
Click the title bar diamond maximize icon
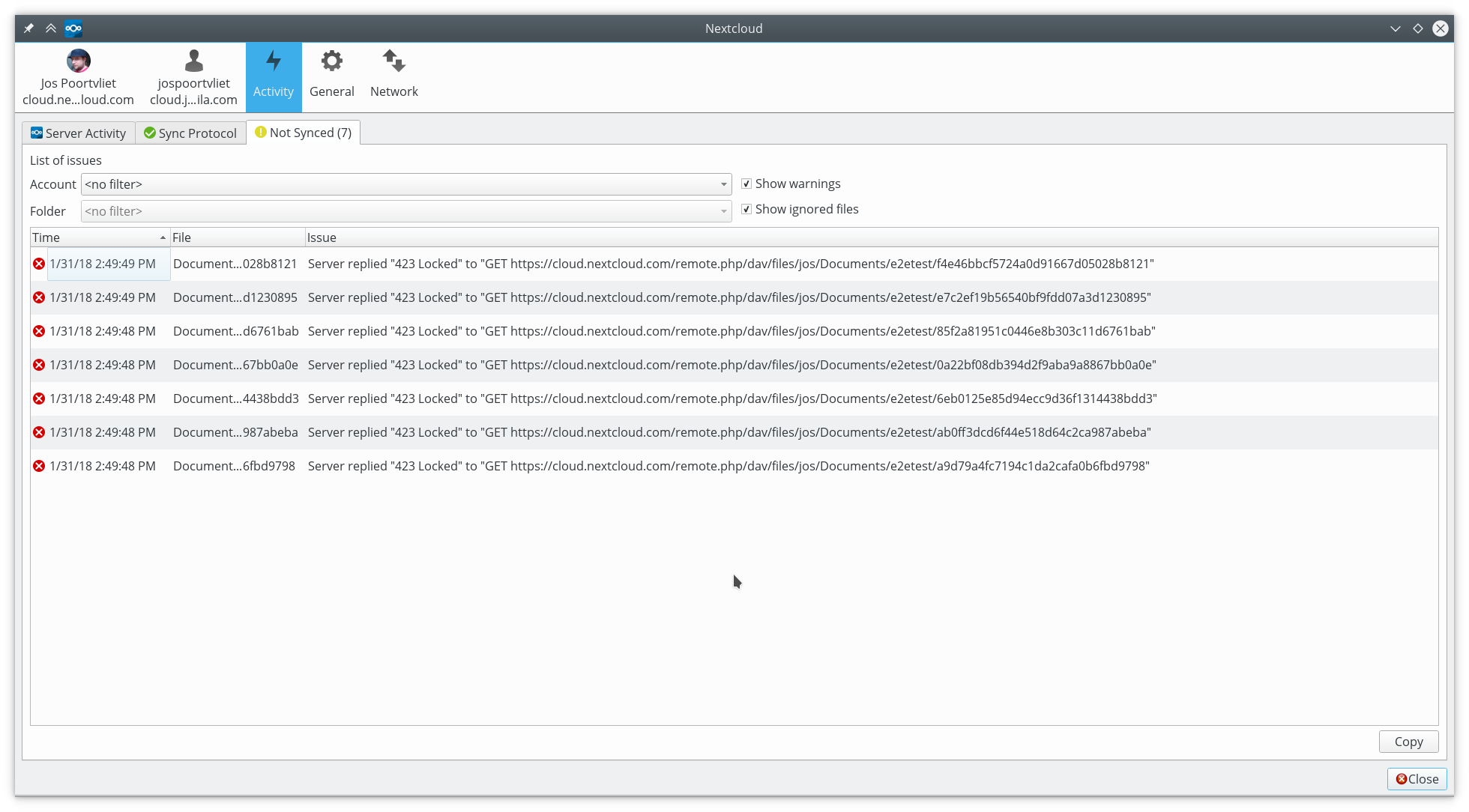[x=1418, y=28]
